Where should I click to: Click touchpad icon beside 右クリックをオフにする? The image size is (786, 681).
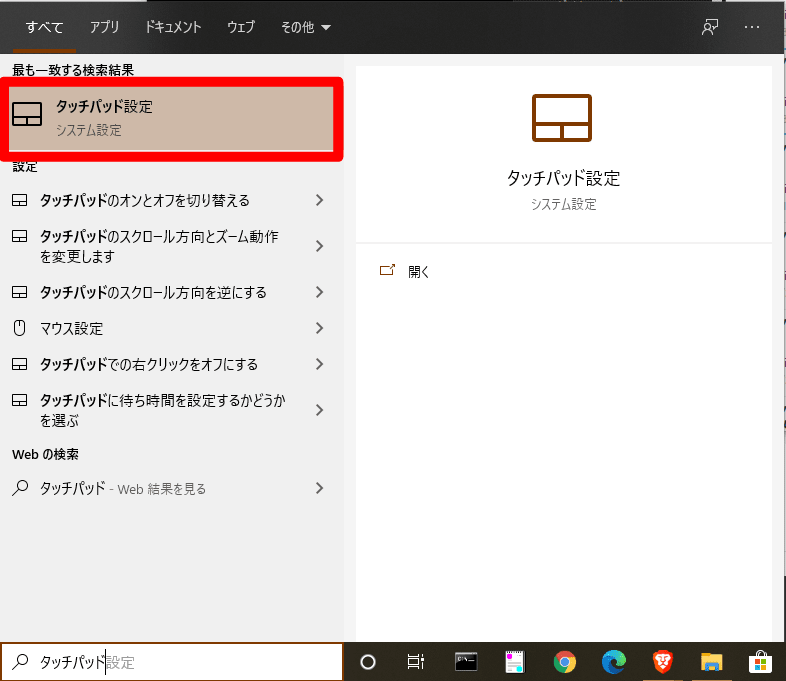(x=20, y=364)
